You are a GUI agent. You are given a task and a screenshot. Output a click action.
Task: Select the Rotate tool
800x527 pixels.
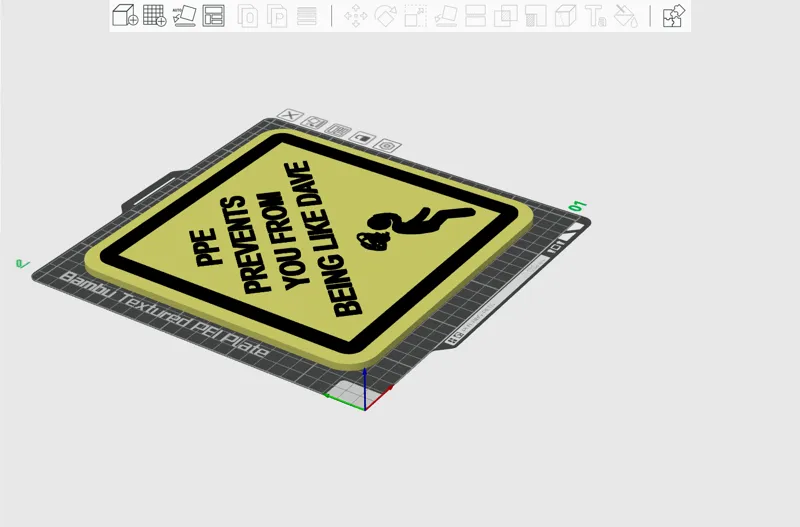[386, 15]
